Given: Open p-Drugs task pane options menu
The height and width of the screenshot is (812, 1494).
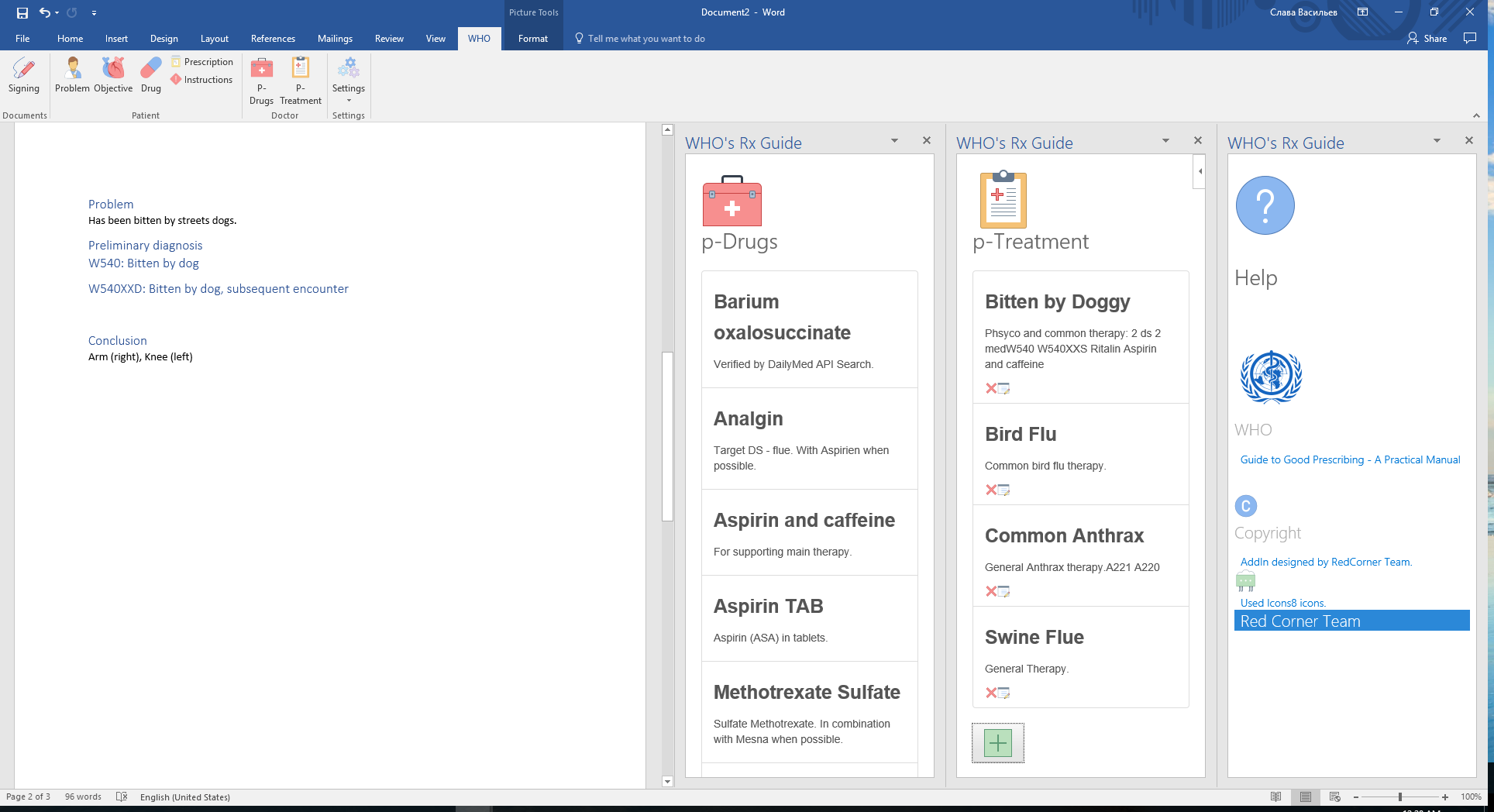Looking at the screenshot, I should click(x=894, y=140).
